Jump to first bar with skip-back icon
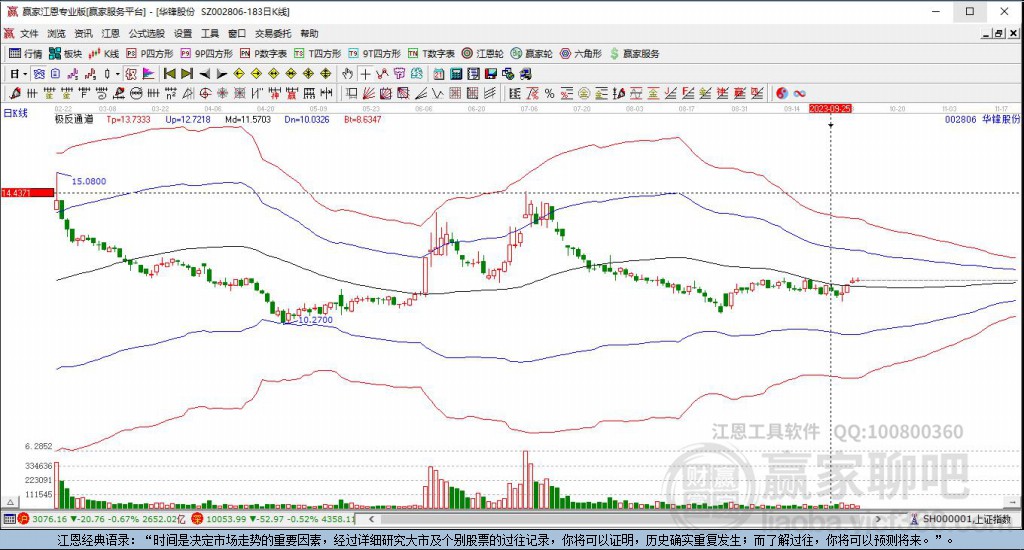Viewport: 1024px width, 550px height. [x=169, y=74]
